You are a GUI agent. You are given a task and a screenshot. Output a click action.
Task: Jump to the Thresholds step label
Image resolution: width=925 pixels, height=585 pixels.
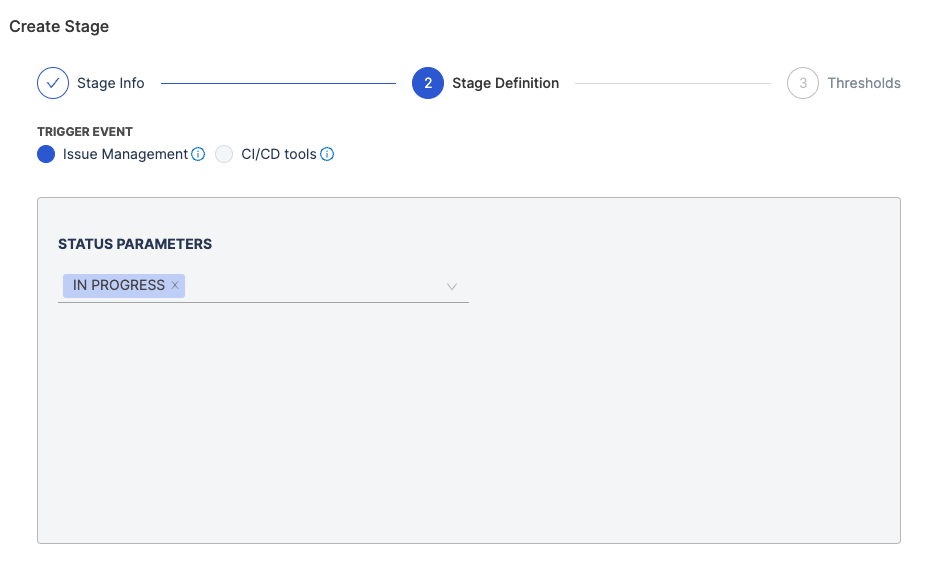864,83
